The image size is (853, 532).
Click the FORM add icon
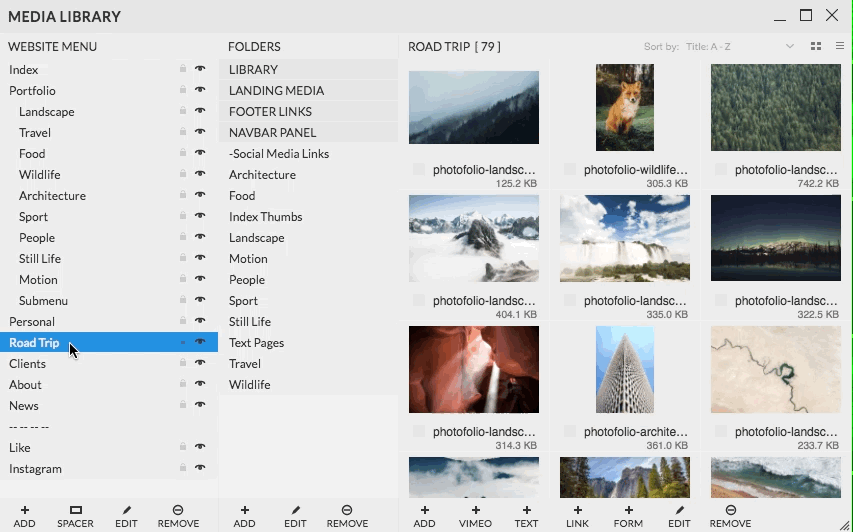(628, 510)
